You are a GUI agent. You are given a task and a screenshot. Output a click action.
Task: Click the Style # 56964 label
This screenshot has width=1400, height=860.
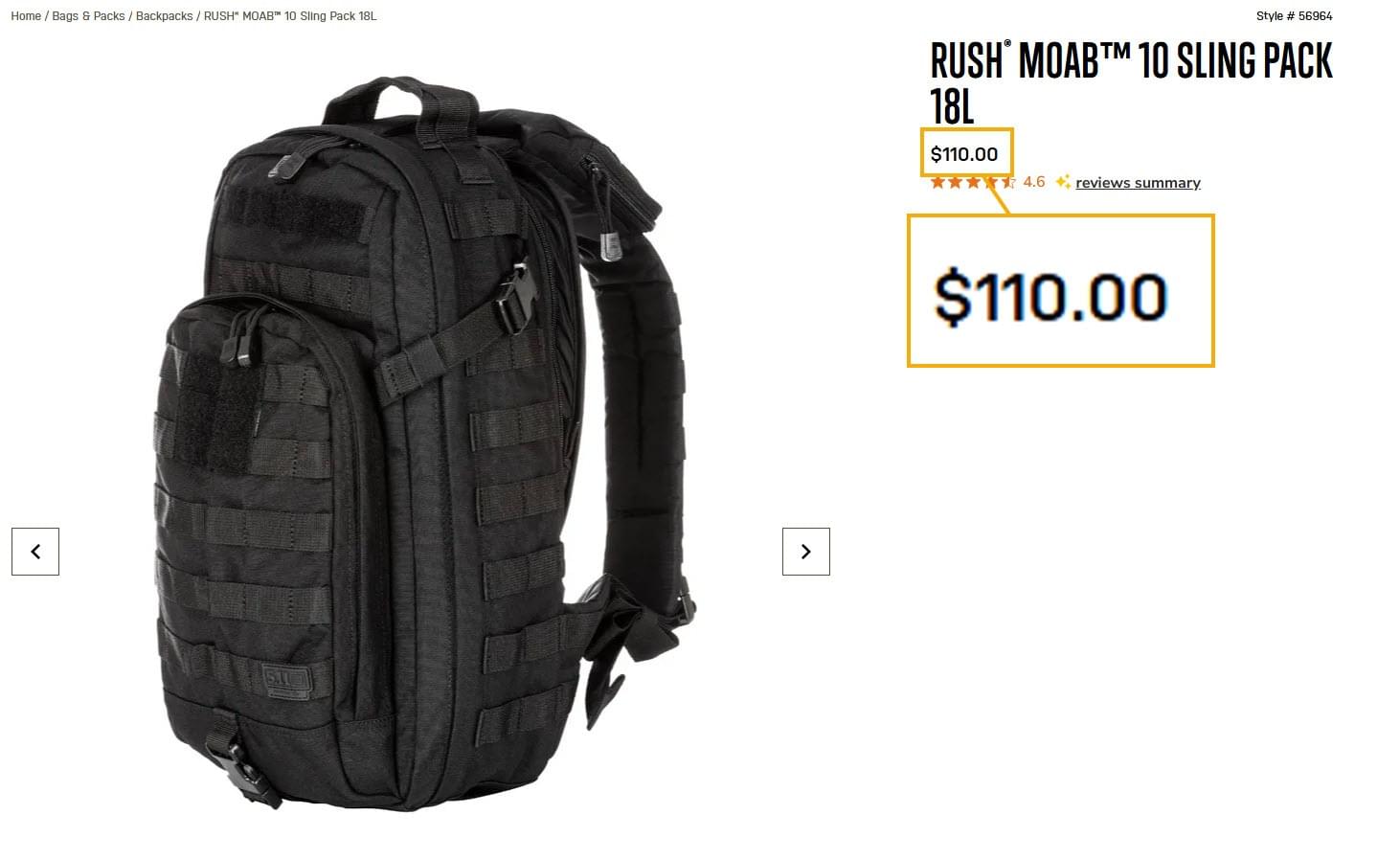tap(1294, 16)
